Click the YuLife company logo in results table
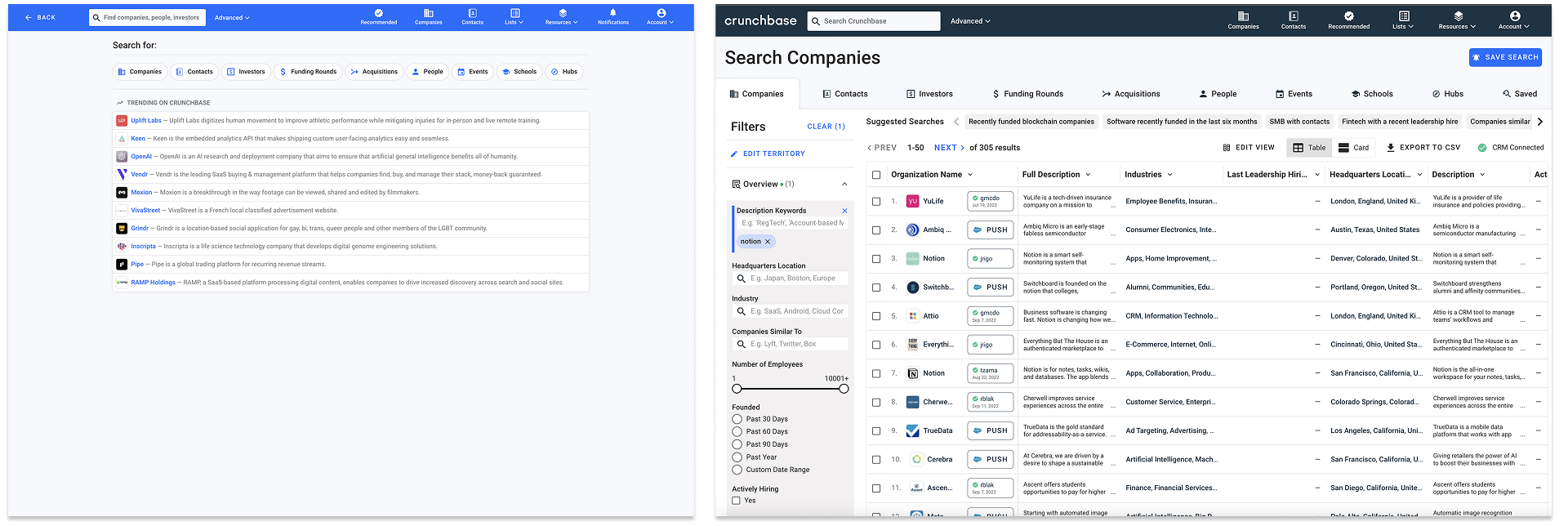1568x526 pixels. [913, 201]
